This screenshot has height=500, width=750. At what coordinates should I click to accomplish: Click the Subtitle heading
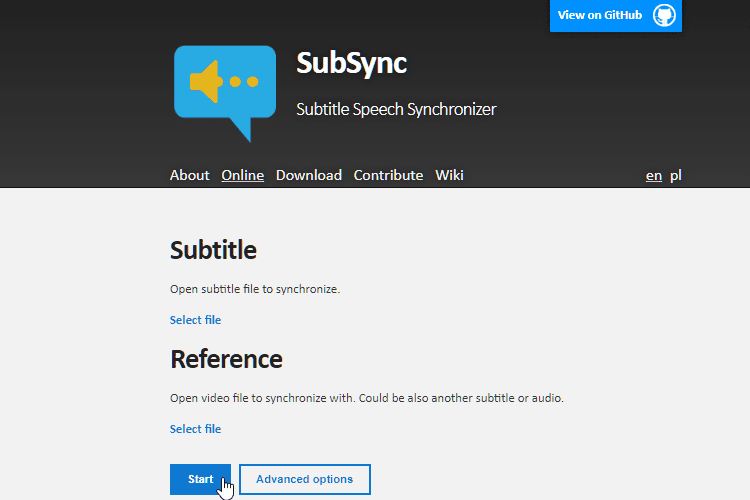(x=213, y=250)
